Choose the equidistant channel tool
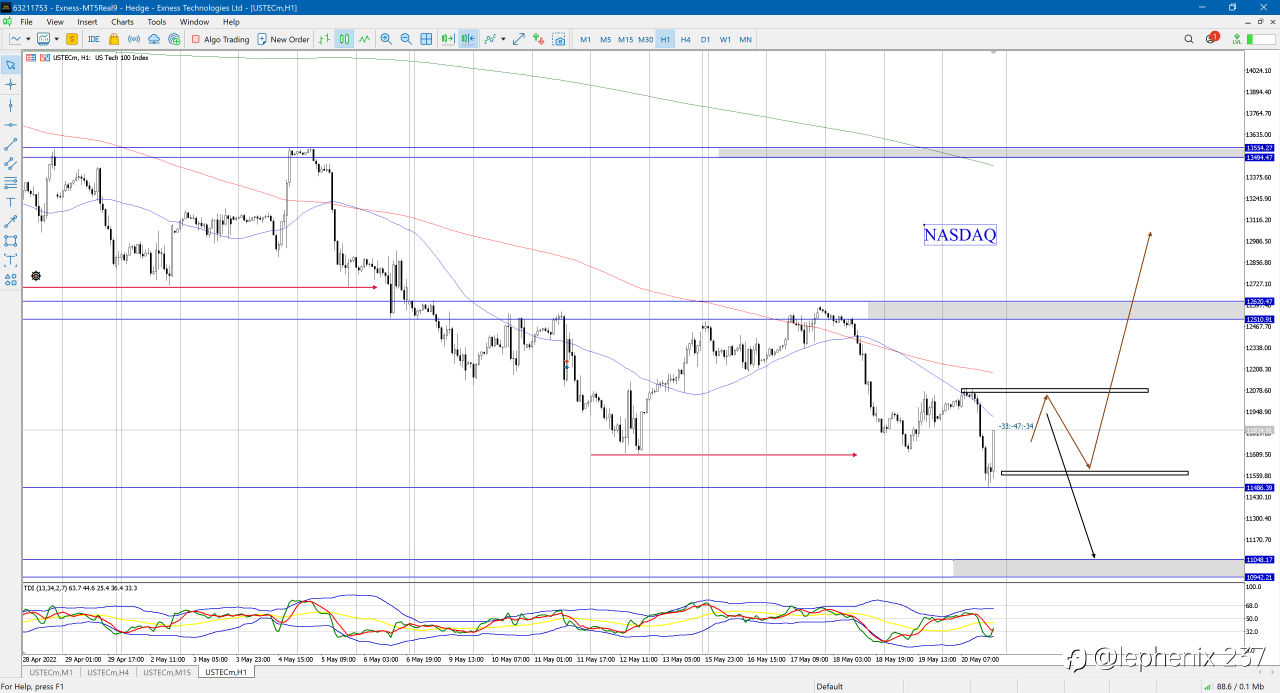 pyautogui.click(x=11, y=163)
